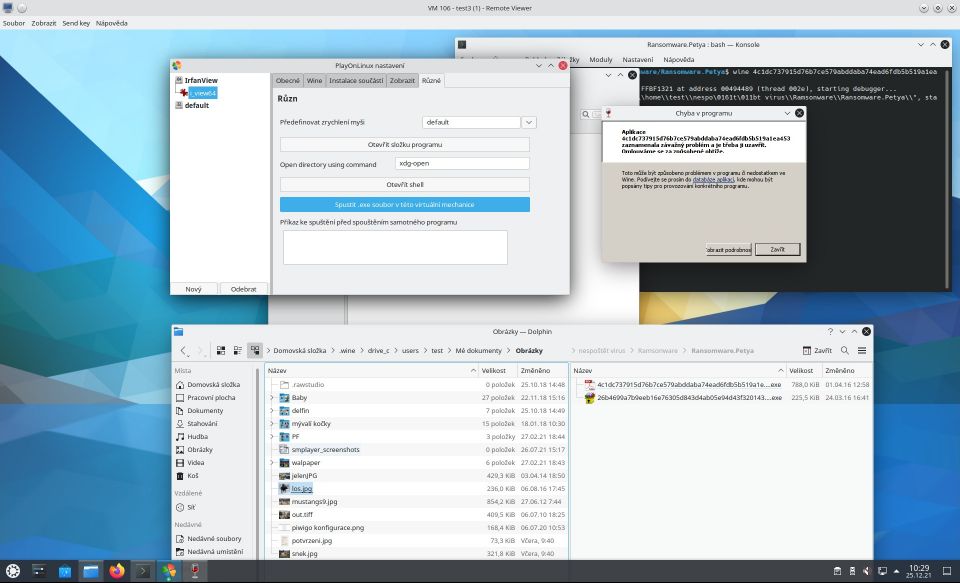The image size is (960, 583).
Task: Click Odebrat button in PlayOnLinux
Action: (244, 289)
